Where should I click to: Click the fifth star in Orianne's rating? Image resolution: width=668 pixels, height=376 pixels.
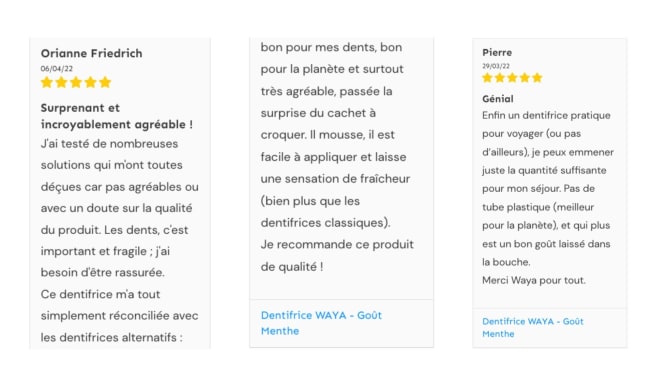tap(105, 82)
